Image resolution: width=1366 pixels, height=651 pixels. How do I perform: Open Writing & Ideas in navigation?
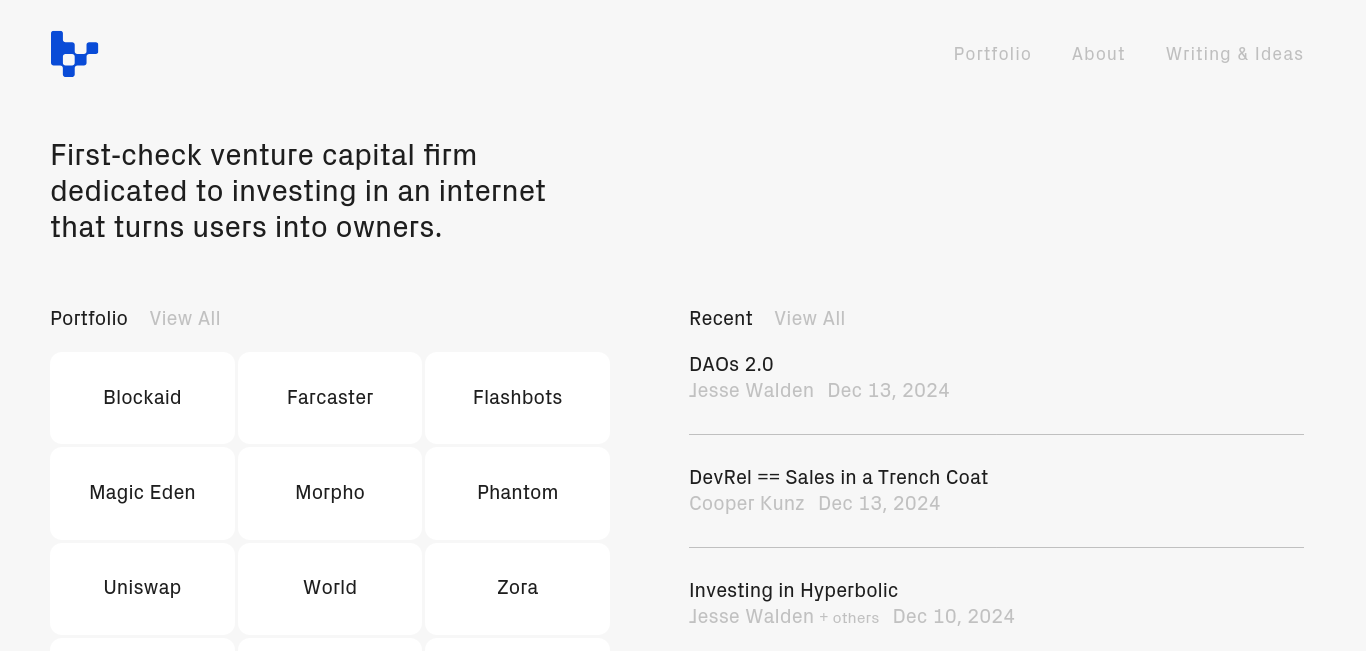point(1234,54)
